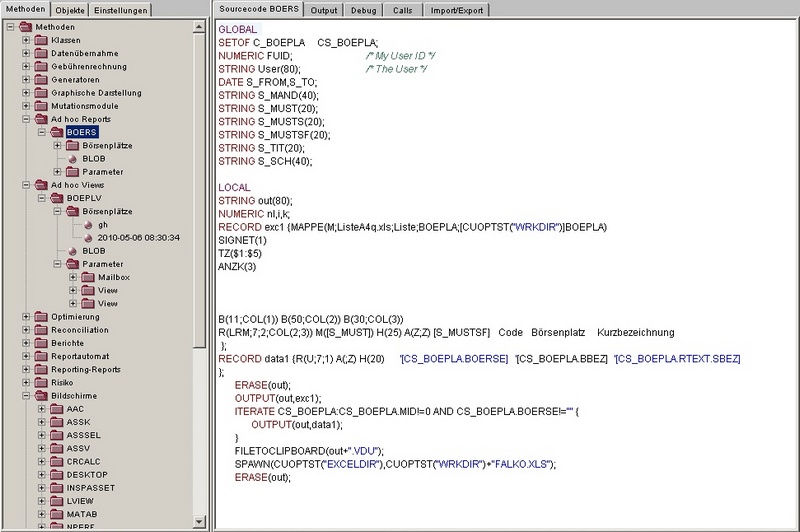Click the BLOB node icon under BOERS
The width and height of the screenshot is (800, 532).
(73, 158)
